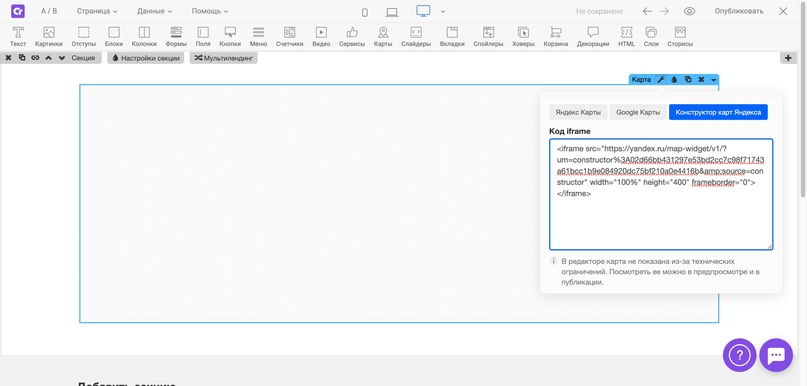This screenshot has width=807, height=386.
Task: Expand device preview options chevron
Action: pyautogui.click(x=443, y=11)
